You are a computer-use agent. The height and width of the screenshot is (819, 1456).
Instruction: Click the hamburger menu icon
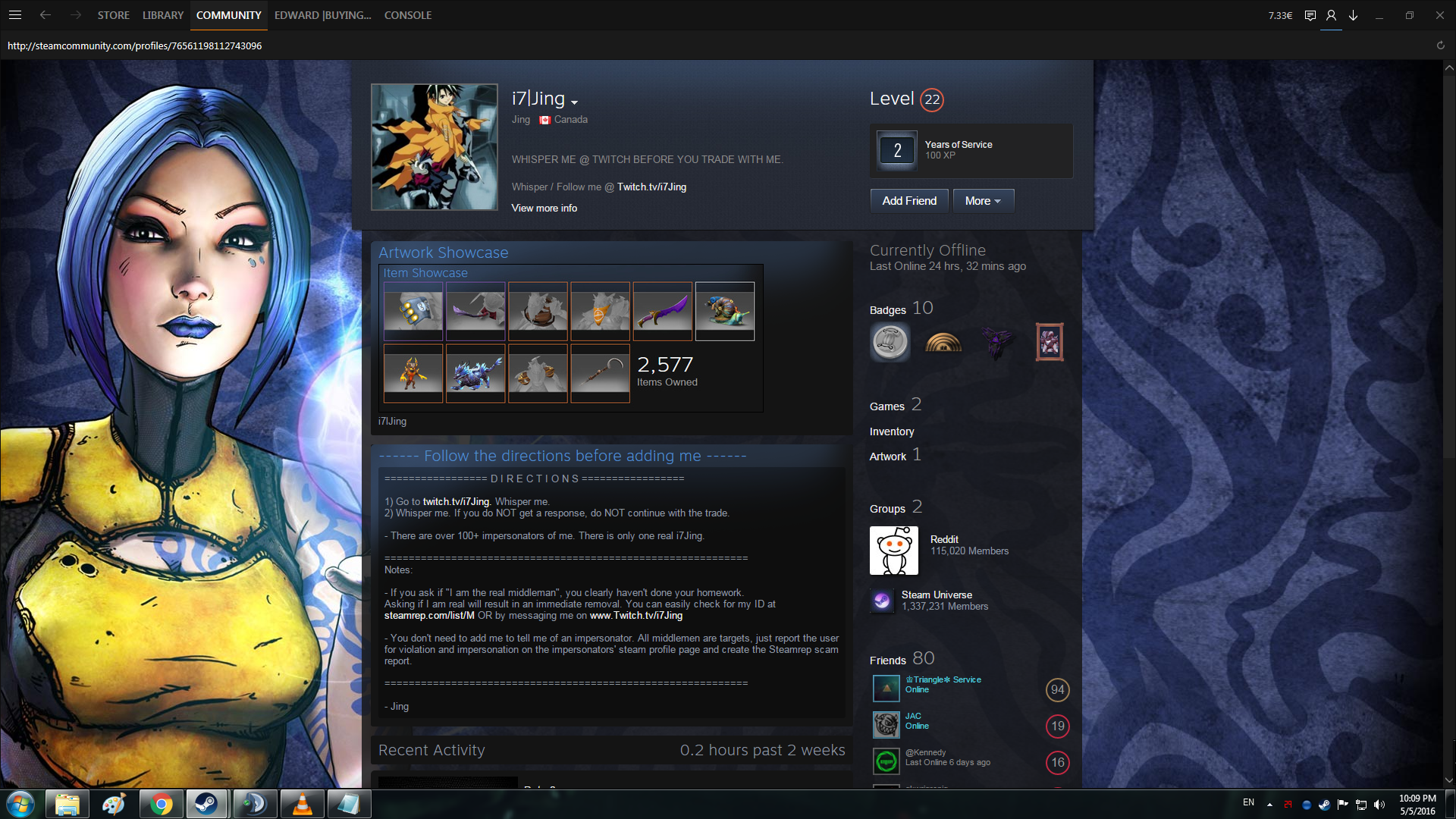point(15,15)
